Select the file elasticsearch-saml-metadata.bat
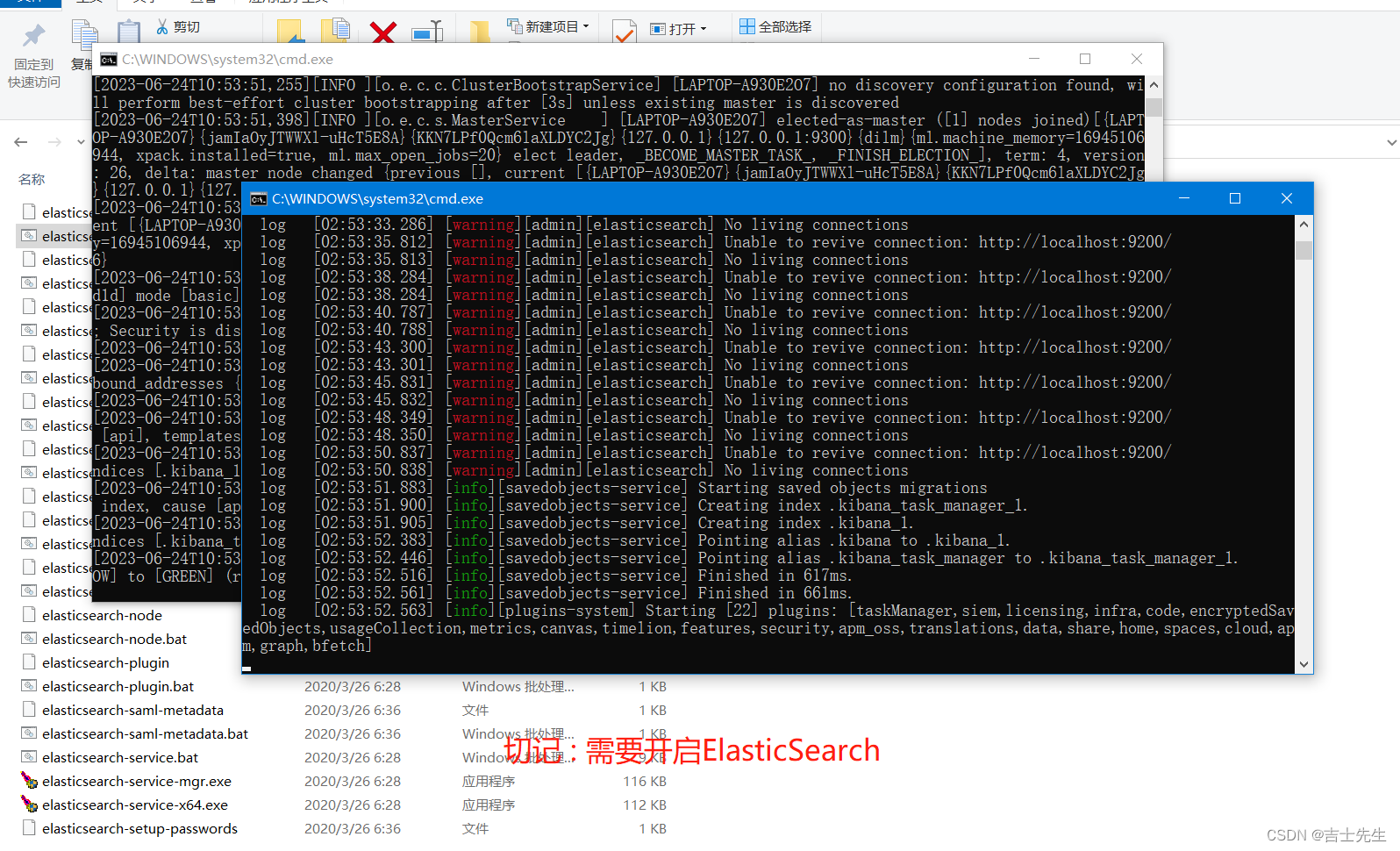1400x851 pixels. [145, 733]
